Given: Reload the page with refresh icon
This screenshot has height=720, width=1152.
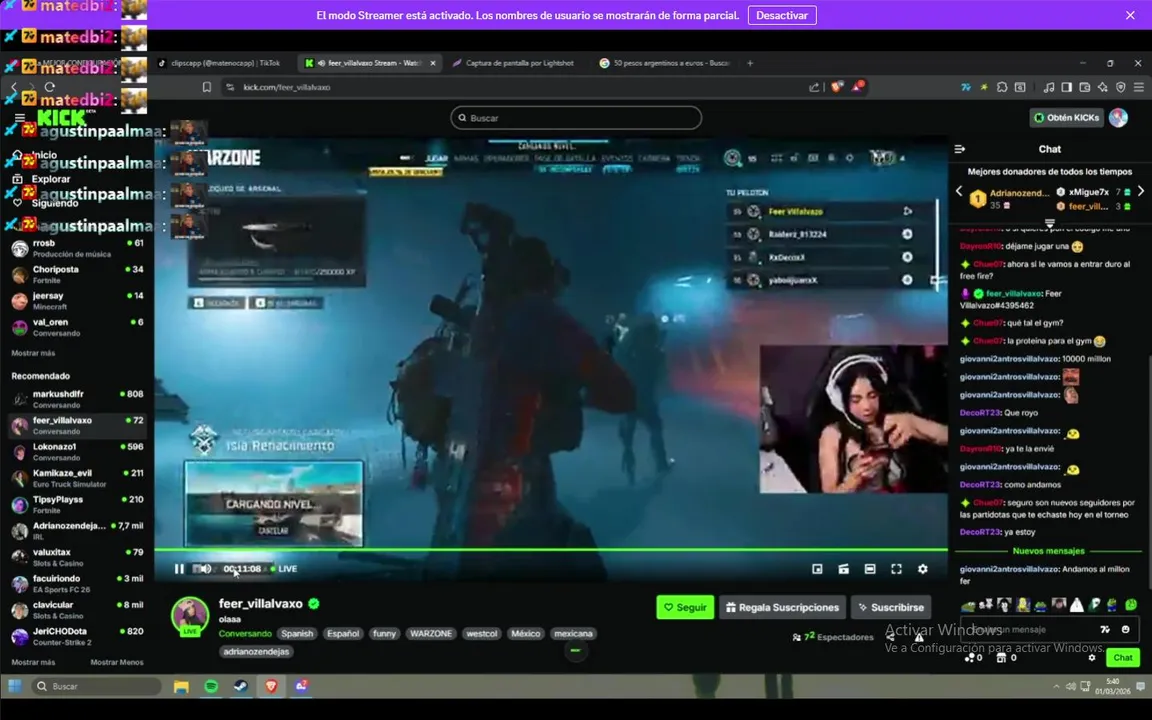Looking at the screenshot, I should coord(49,87).
